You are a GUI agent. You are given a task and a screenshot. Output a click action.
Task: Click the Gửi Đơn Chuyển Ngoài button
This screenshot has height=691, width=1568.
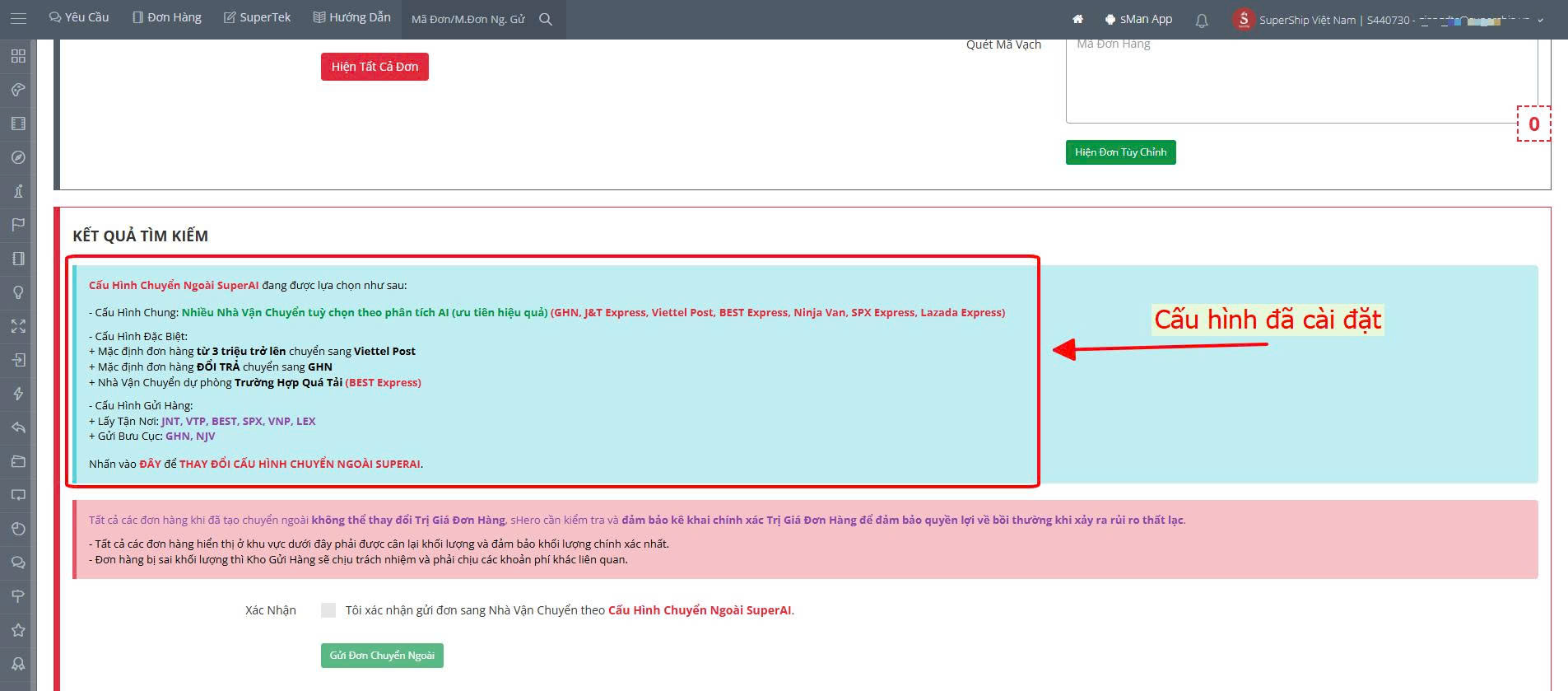pyautogui.click(x=382, y=656)
